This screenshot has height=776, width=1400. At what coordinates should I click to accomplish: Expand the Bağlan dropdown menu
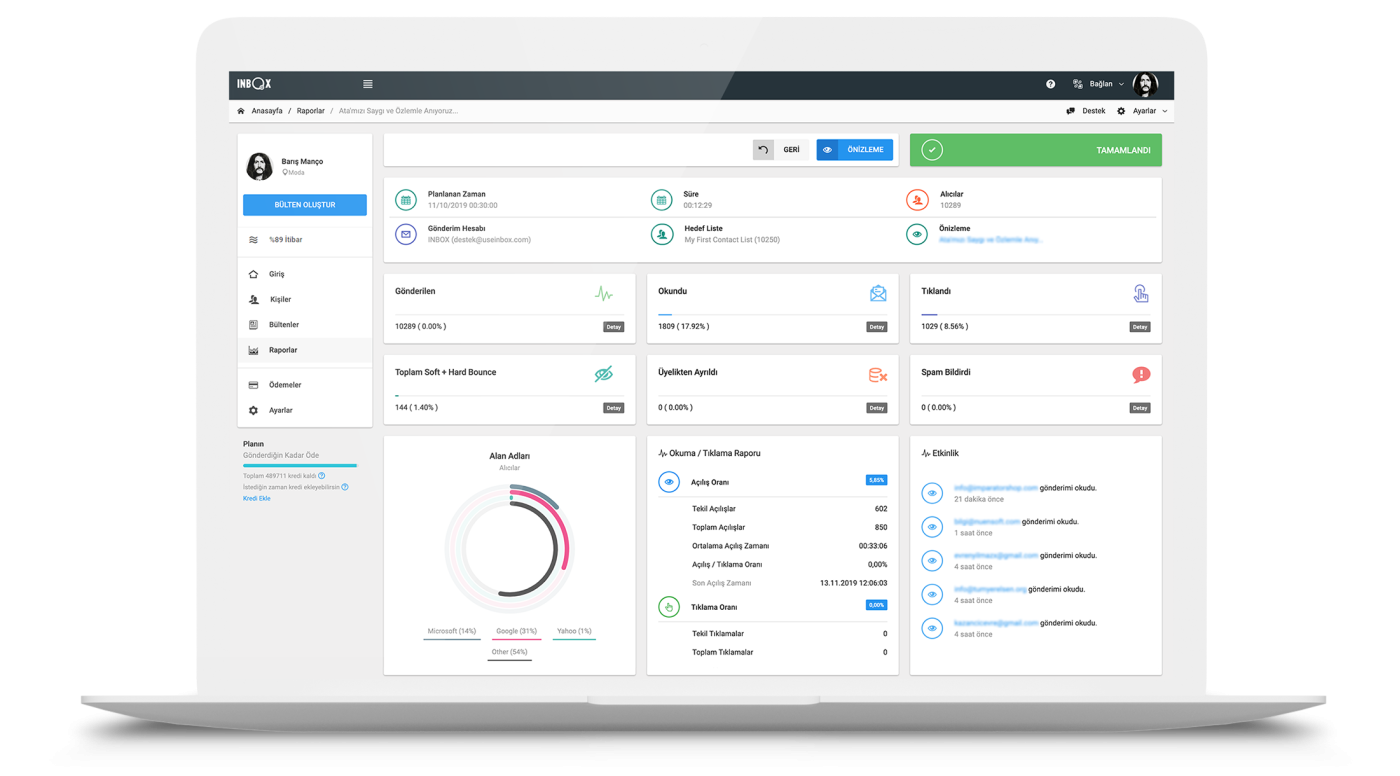[1100, 84]
